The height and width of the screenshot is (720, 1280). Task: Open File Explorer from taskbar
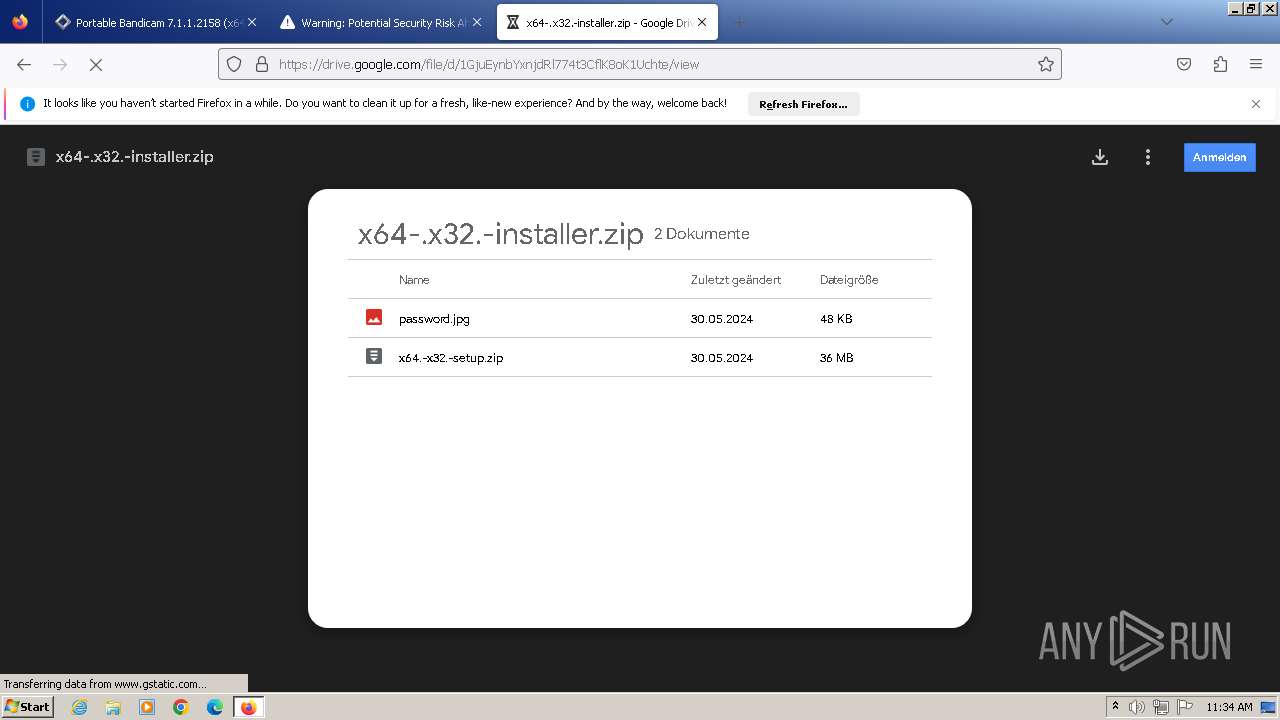pyautogui.click(x=113, y=707)
